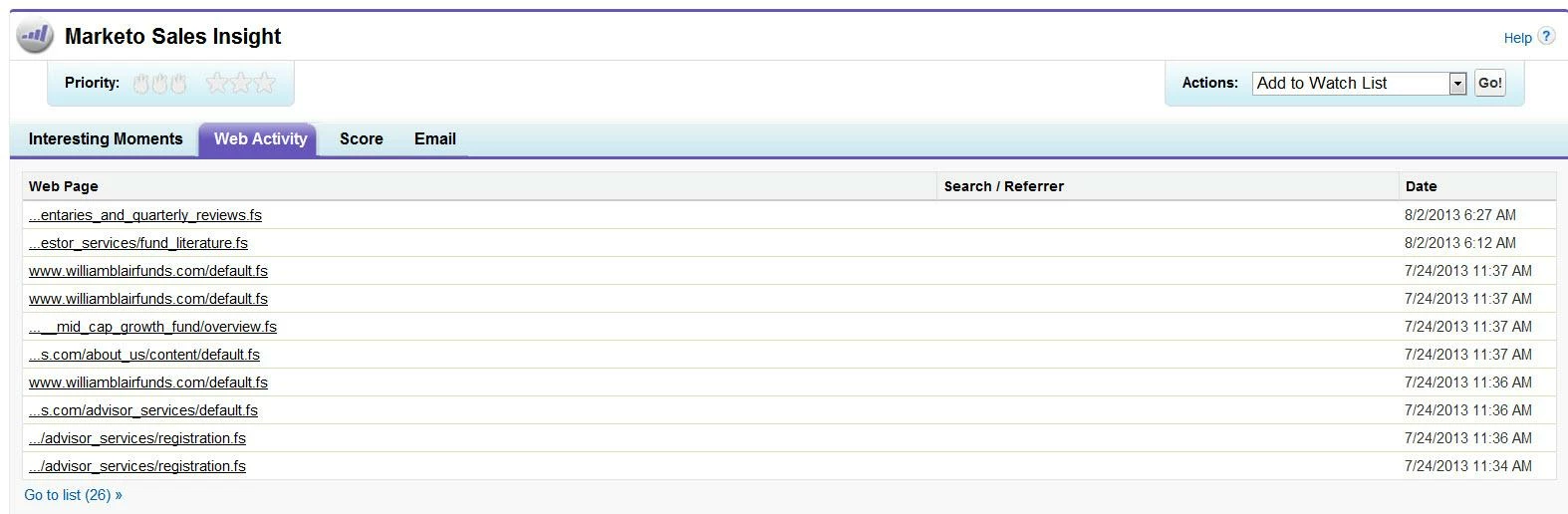Viewport: 1568px width, 514px height.
Task: Select the date 8/2/2013 6:12 AM
Action: point(1459,243)
